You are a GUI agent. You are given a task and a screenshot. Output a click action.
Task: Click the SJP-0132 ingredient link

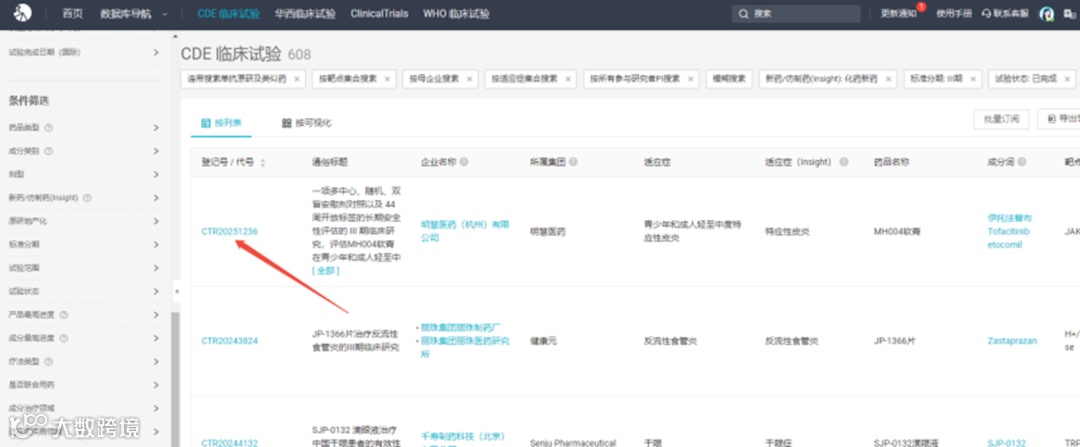click(1006, 443)
